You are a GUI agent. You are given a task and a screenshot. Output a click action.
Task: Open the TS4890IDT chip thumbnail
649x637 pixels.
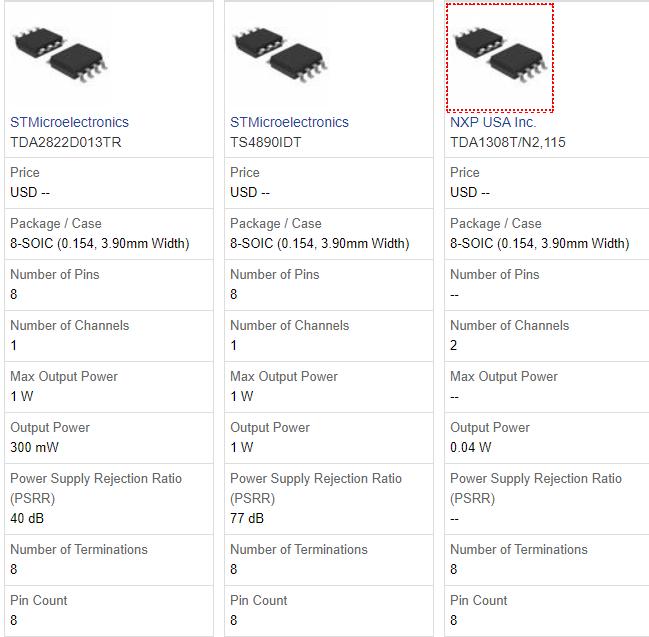280,57
